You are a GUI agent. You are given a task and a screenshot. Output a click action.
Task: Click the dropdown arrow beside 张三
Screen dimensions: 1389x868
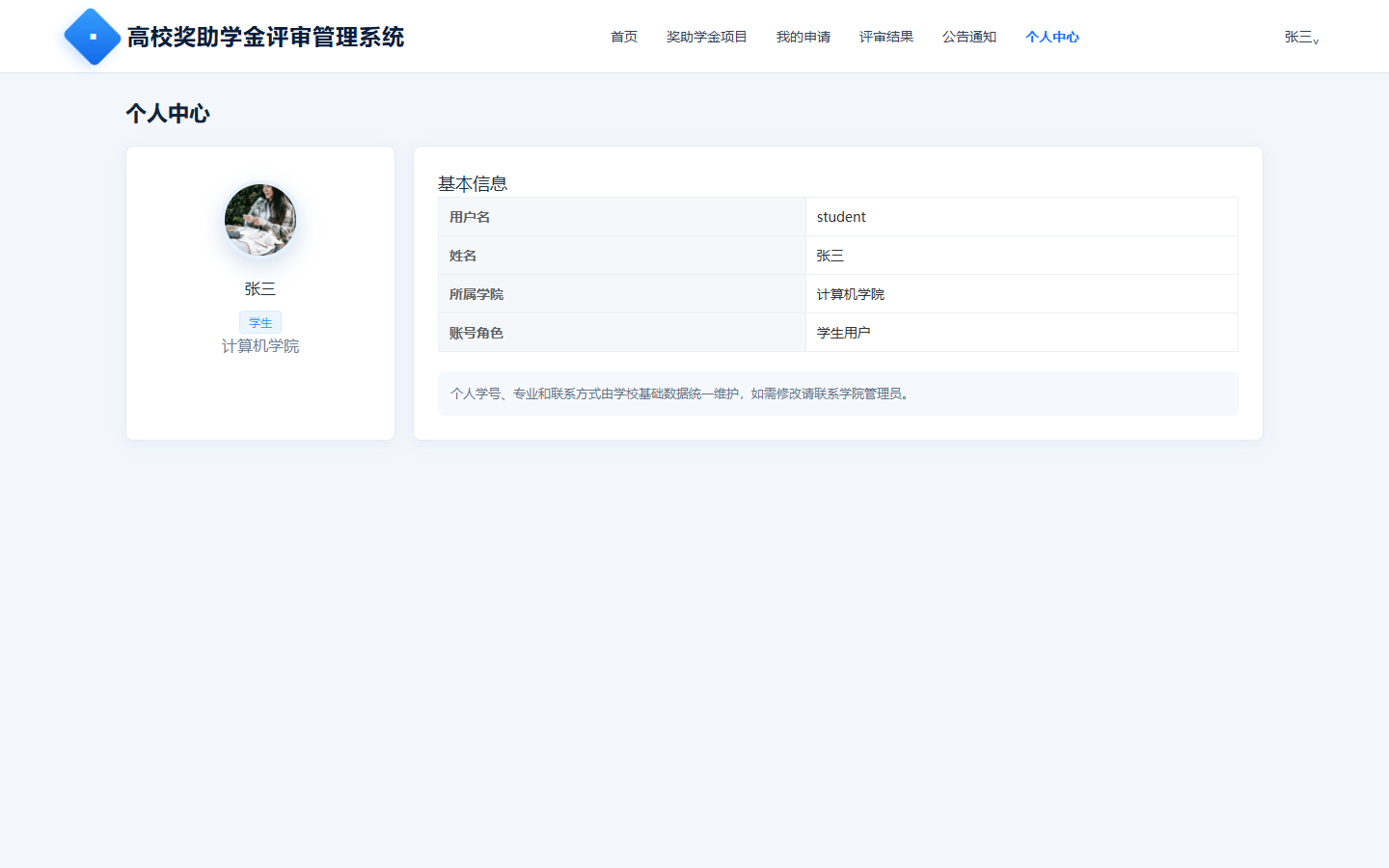coord(1317,41)
